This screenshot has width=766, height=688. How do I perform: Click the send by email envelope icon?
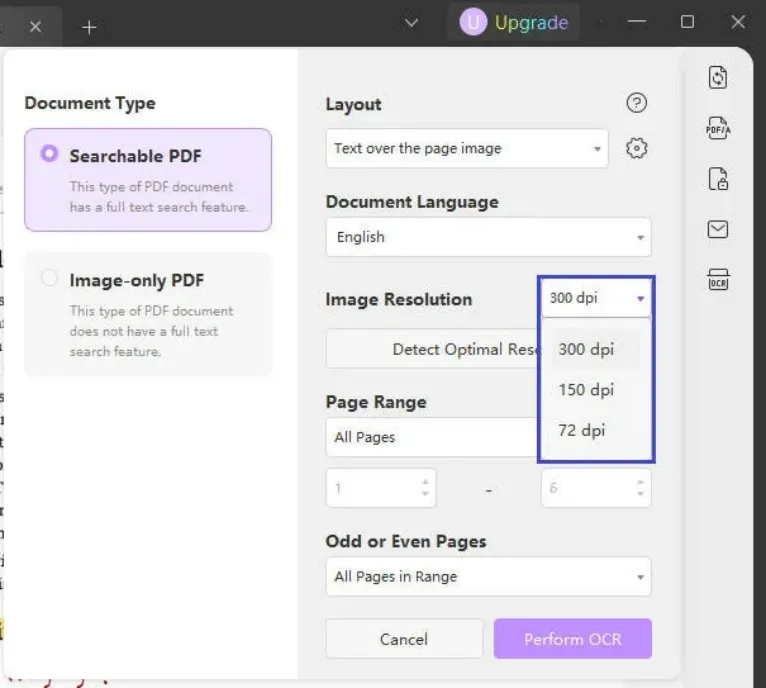pyautogui.click(x=718, y=229)
